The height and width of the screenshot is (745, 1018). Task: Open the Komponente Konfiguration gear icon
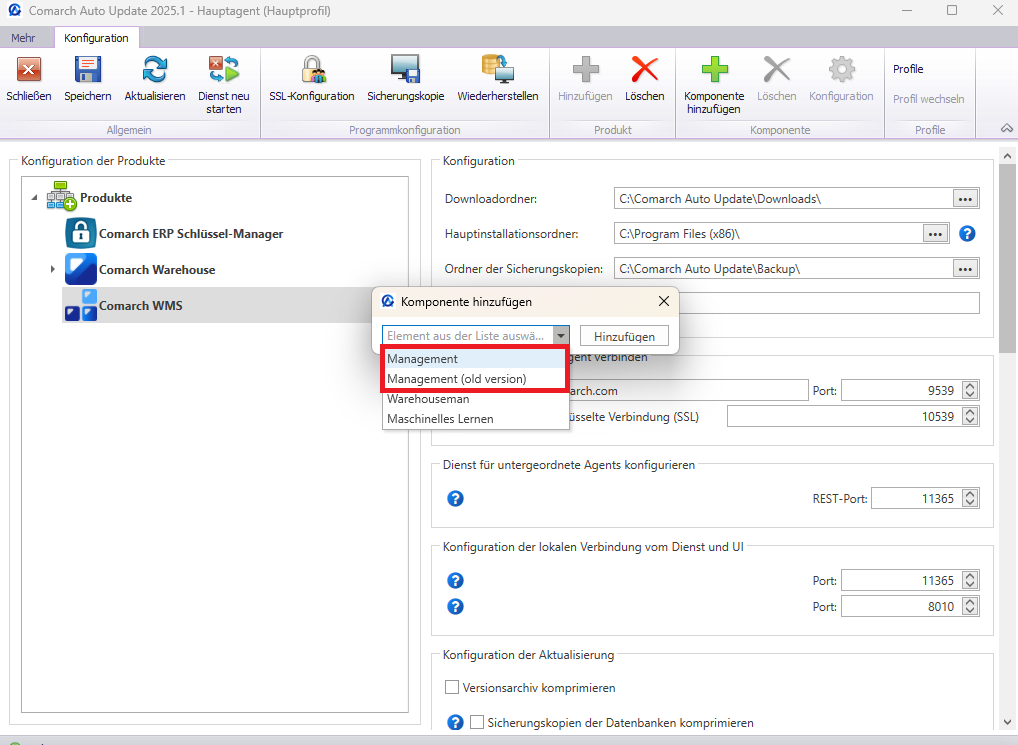pyautogui.click(x=841, y=69)
